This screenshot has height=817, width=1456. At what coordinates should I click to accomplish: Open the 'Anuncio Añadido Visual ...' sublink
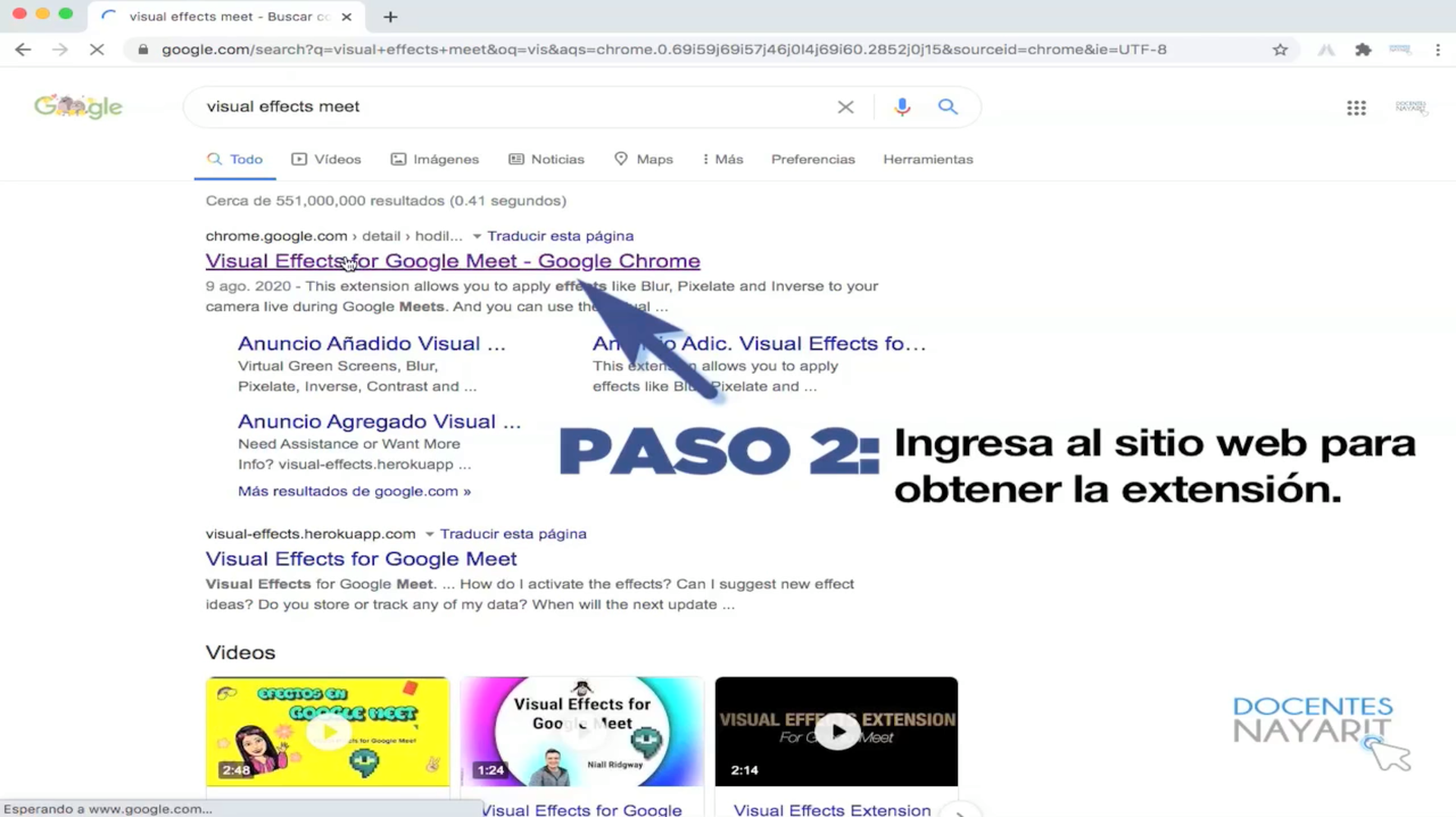(372, 343)
